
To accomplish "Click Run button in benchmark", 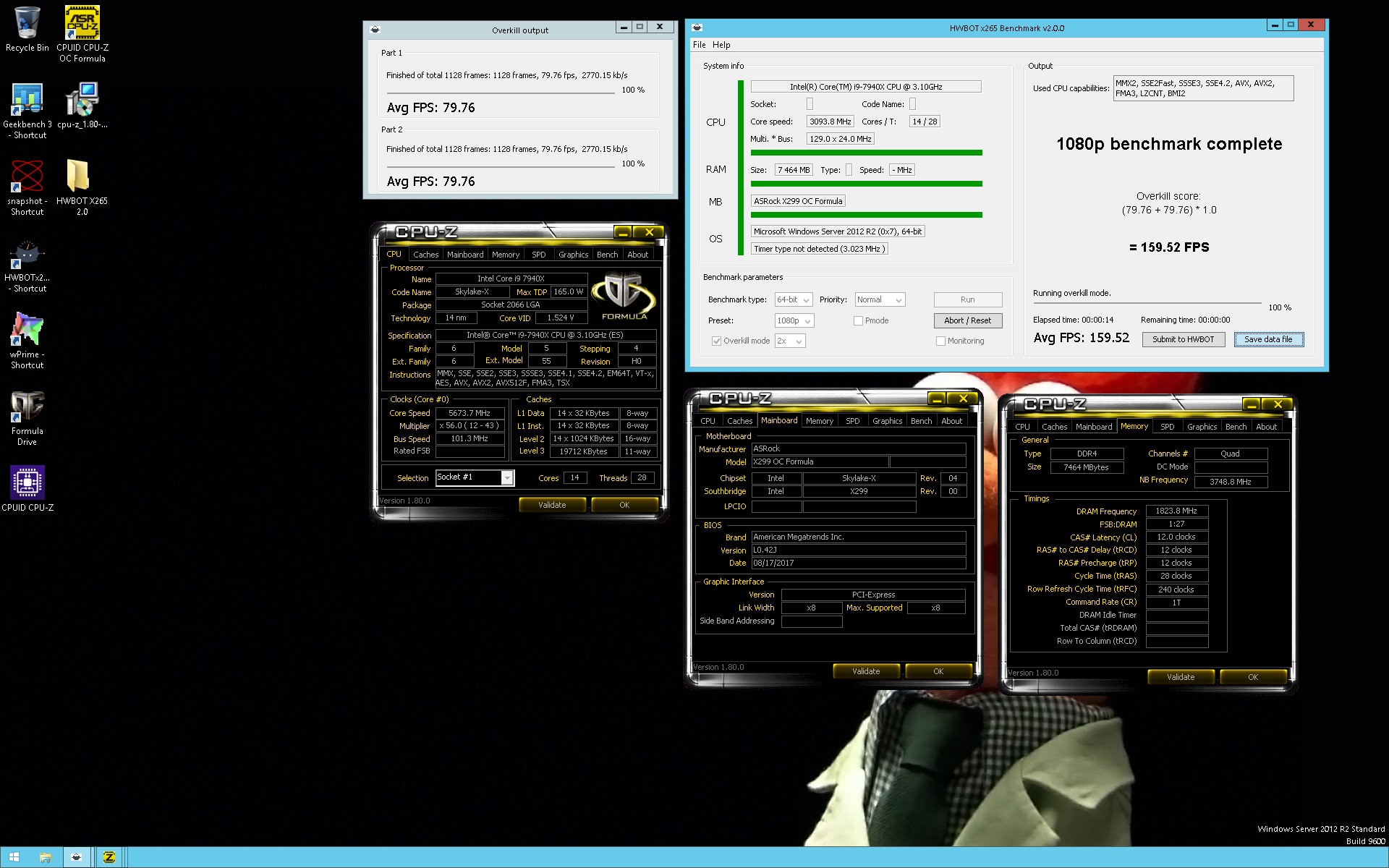I will pos(967,299).
